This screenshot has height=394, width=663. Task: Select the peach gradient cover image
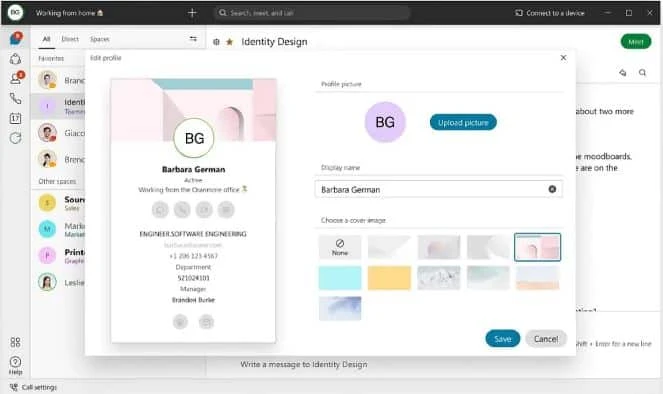click(x=537, y=278)
